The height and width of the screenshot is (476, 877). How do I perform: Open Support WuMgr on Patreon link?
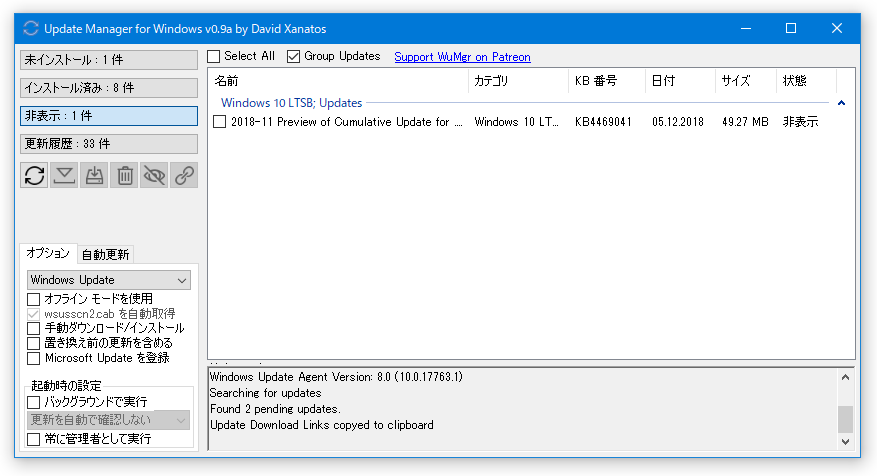pyautogui.click(x=462, y=57)
